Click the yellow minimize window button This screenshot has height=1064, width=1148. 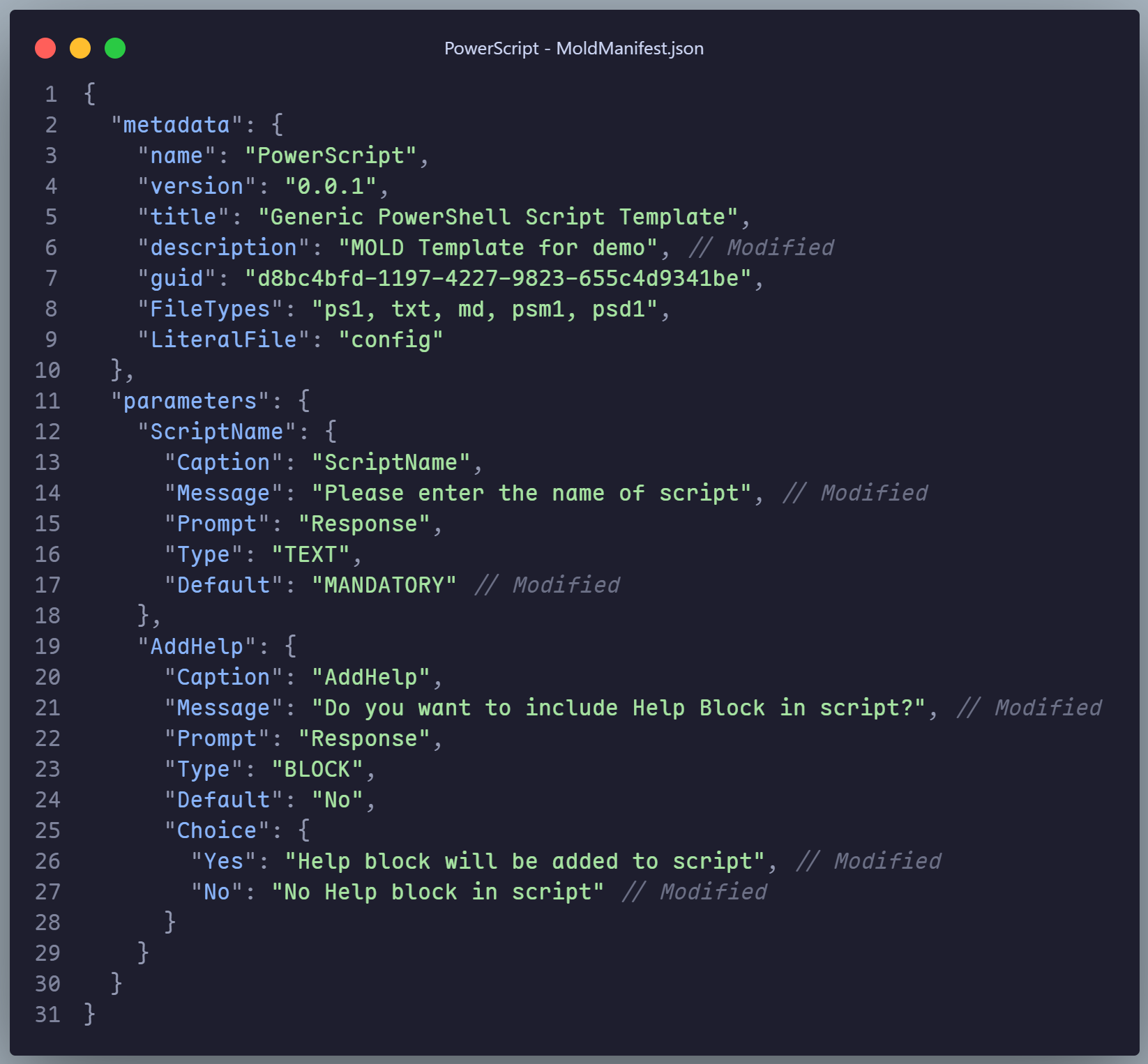click(x=80, y=48)
